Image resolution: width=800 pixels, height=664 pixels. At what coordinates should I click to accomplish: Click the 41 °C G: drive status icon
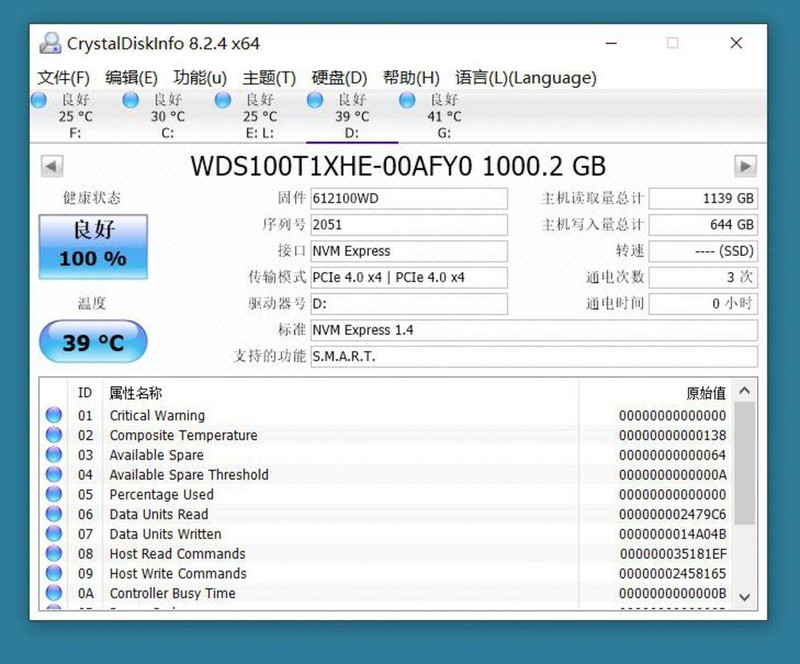tap(407, 100)
